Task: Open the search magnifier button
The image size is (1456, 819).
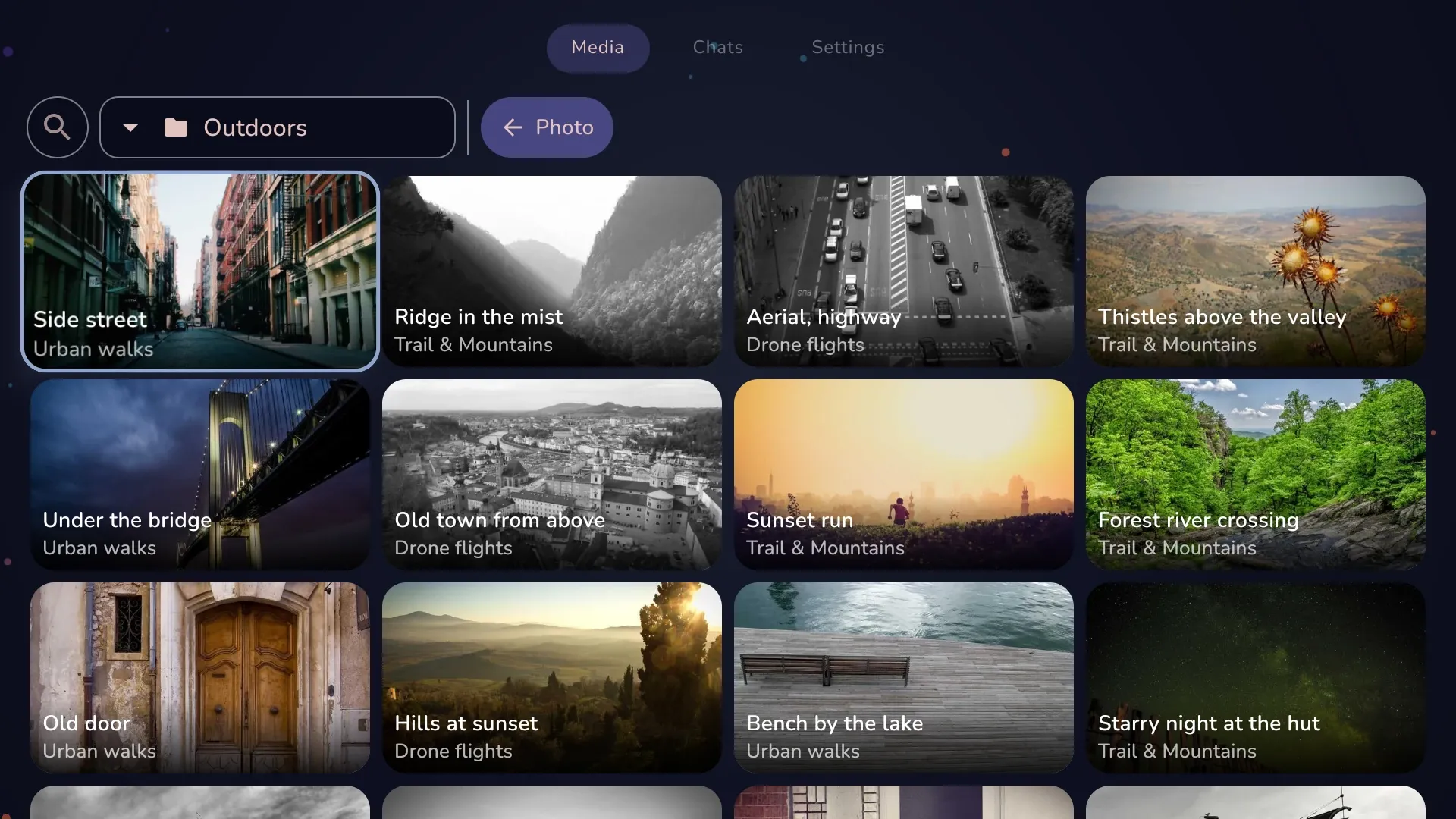Action: tap(58, 127)
